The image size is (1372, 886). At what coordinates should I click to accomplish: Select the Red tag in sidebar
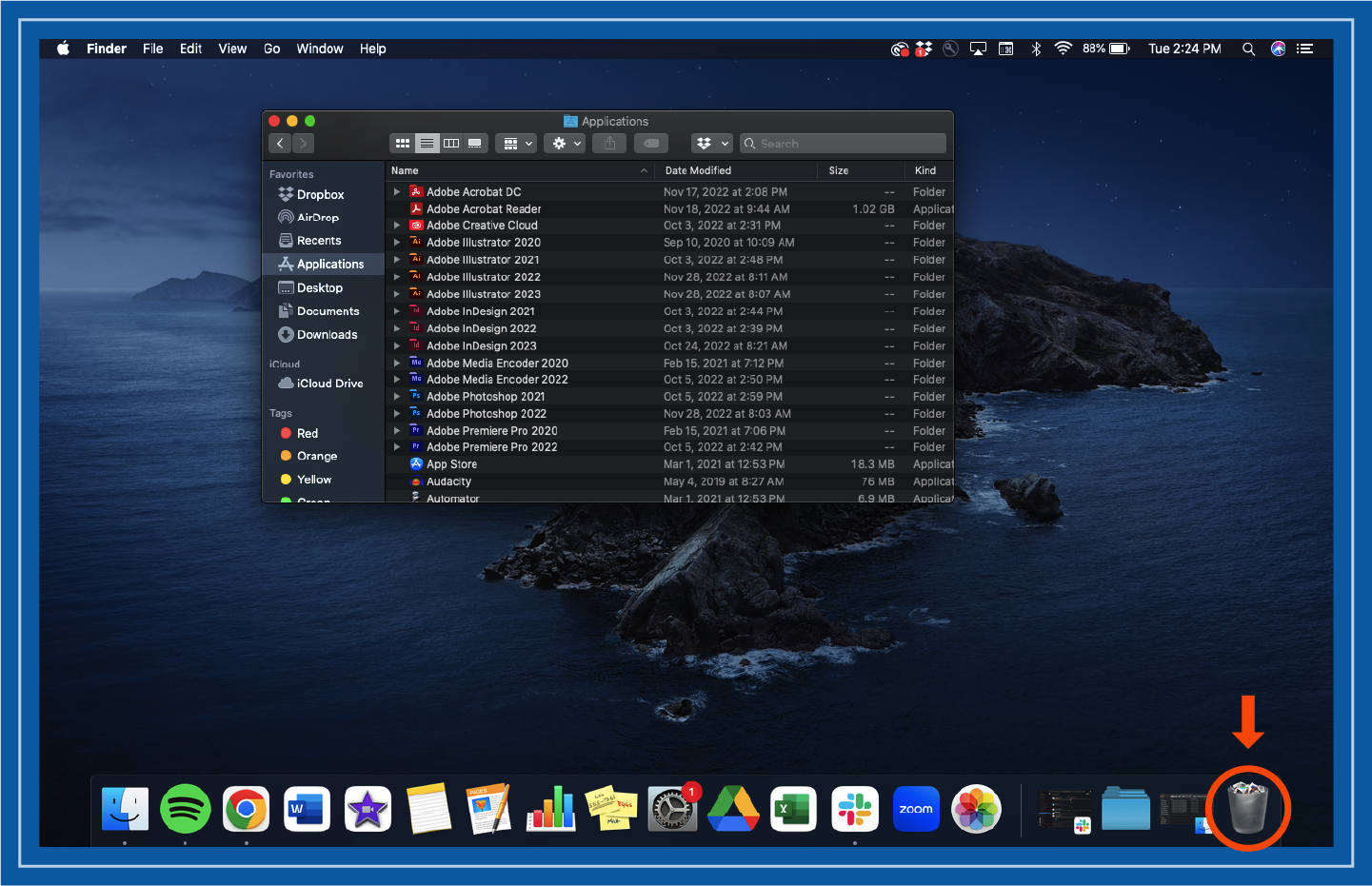pyautogui.click(x=322, y=433)
